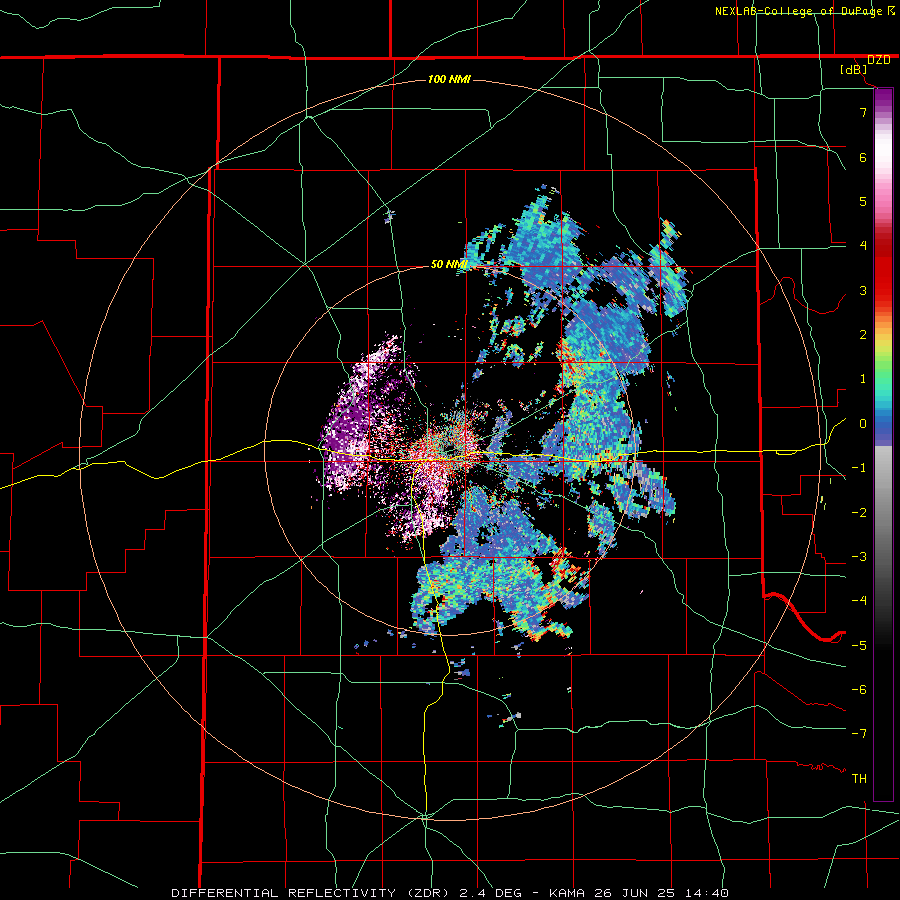Click the 50 NMI range ring label
The height and width of the screenshot is (900, 900).
(x=449, y=265)
